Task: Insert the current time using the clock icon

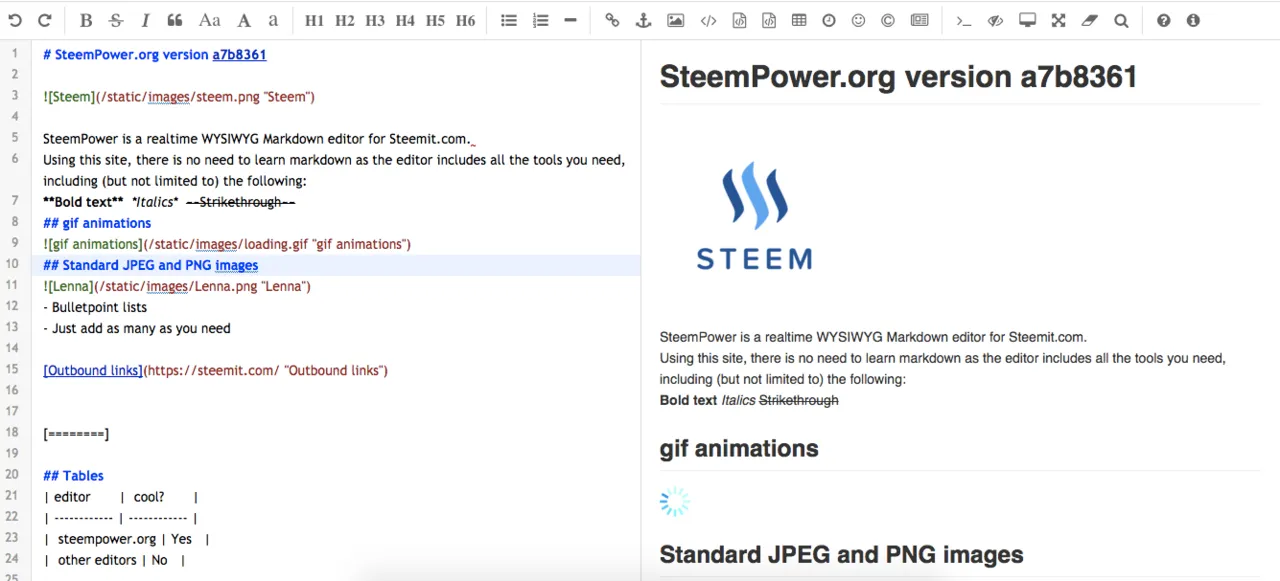Action: 829,20
